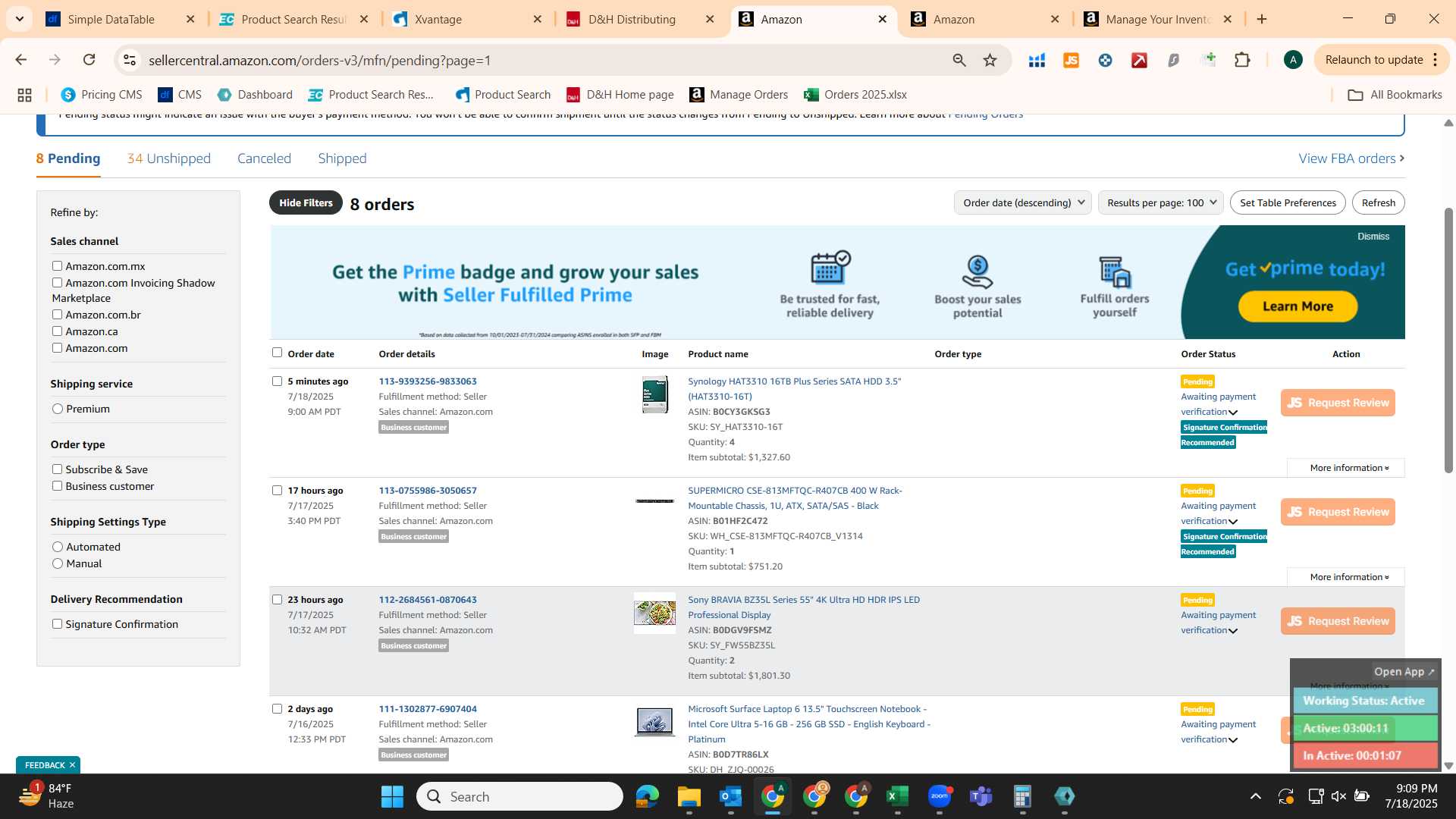
Task: Switch to the Shipped orders tab
Action: tap(342, 158)
